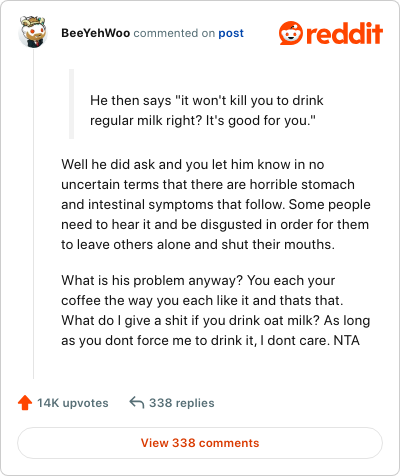
Task: Click the Reddit Snoo logo icon
Action: tap(291, 33)
